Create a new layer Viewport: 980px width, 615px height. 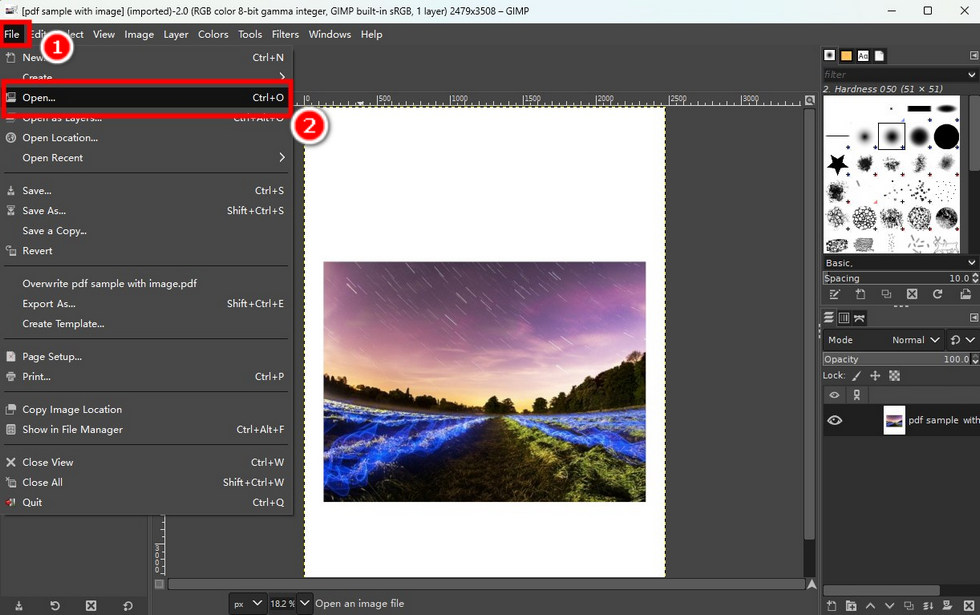click(x=833, y=605)
